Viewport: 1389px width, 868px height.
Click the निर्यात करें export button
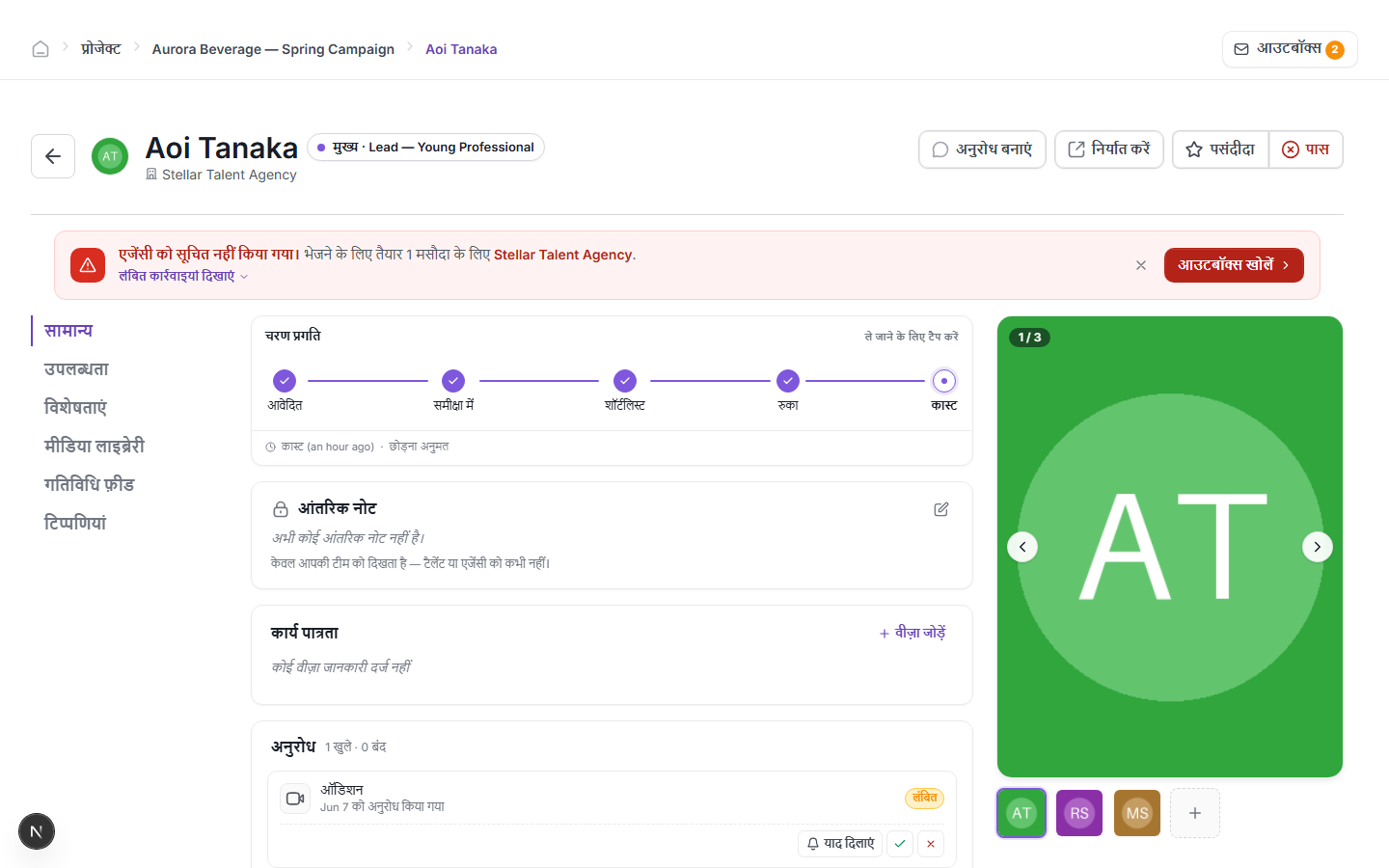[x=1109, y=149]
